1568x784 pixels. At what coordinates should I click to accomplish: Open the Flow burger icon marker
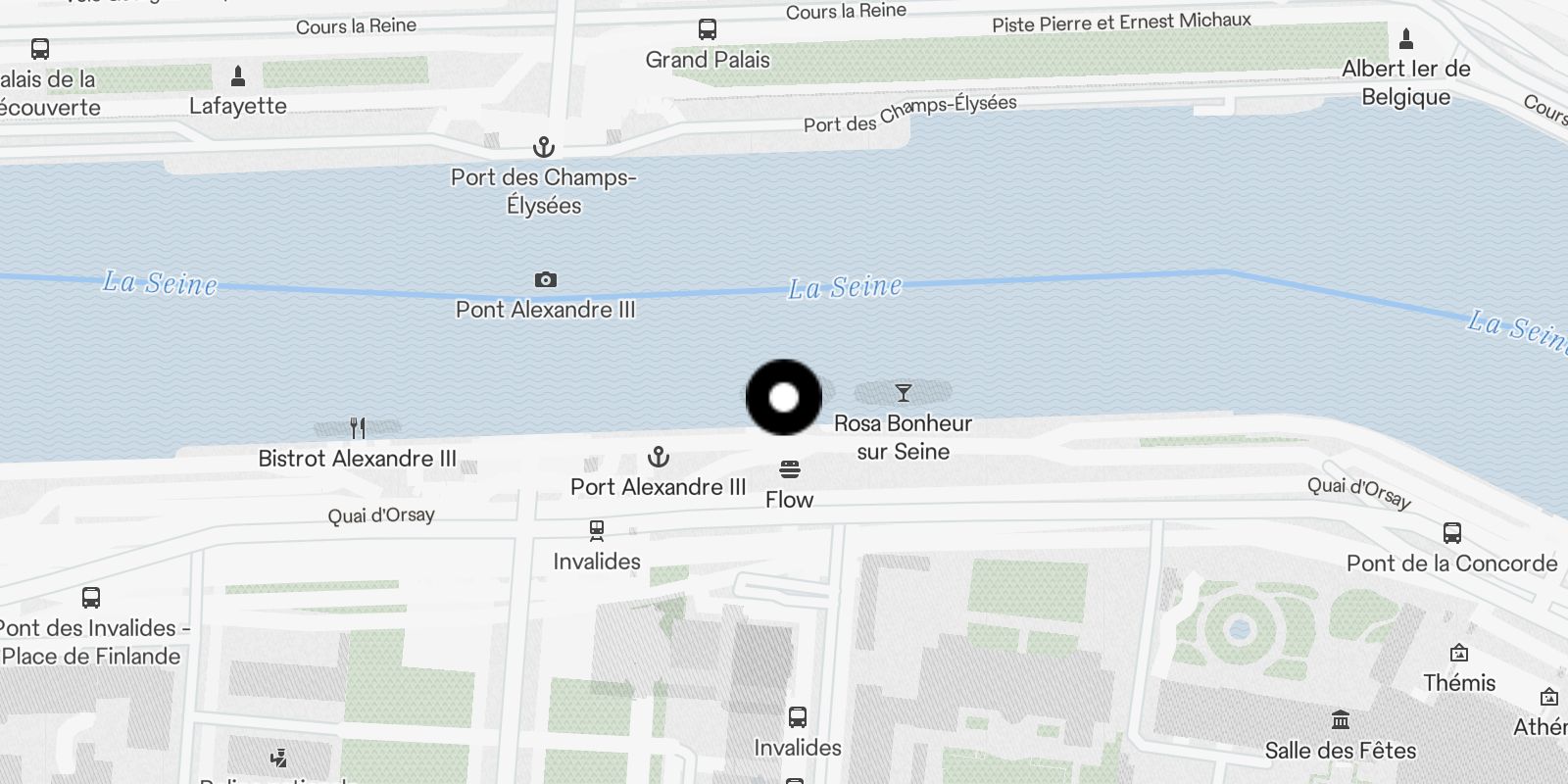click(x=790, y=469)
